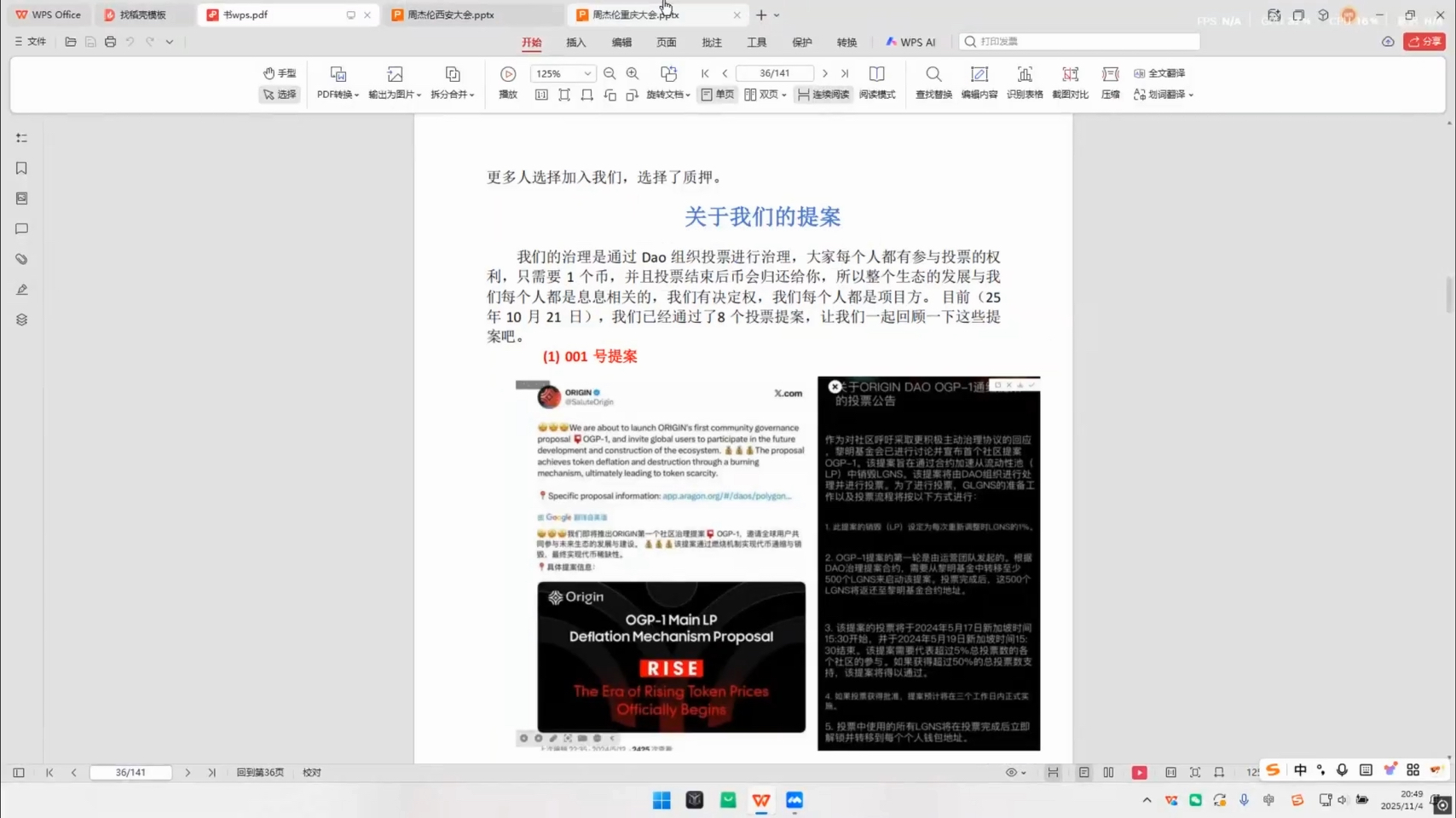Open the 拆分合并 split/merge tool
This screenshot has width=1456, height=818.
pyautogui.click(x=449, y=84)
